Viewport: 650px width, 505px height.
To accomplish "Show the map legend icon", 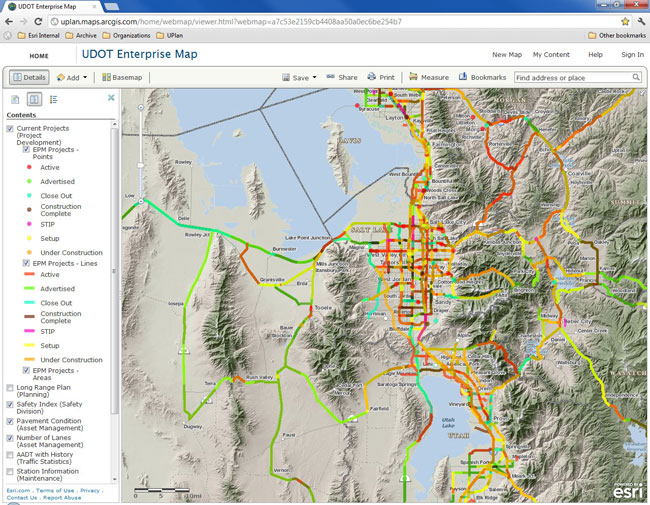I will (x=53, y=100).
